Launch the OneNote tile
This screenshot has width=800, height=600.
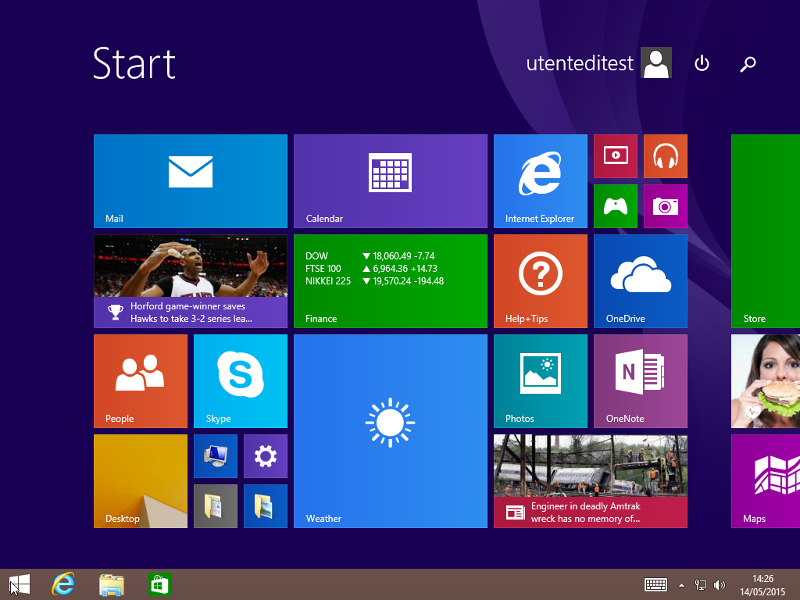click(x=641, y=381)
